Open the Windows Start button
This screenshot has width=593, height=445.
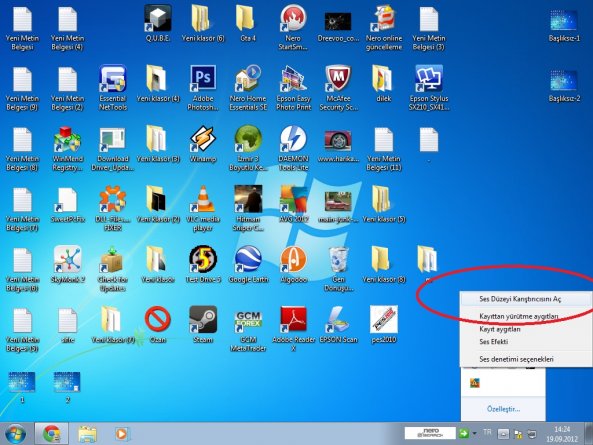click(x=16, y=434)
